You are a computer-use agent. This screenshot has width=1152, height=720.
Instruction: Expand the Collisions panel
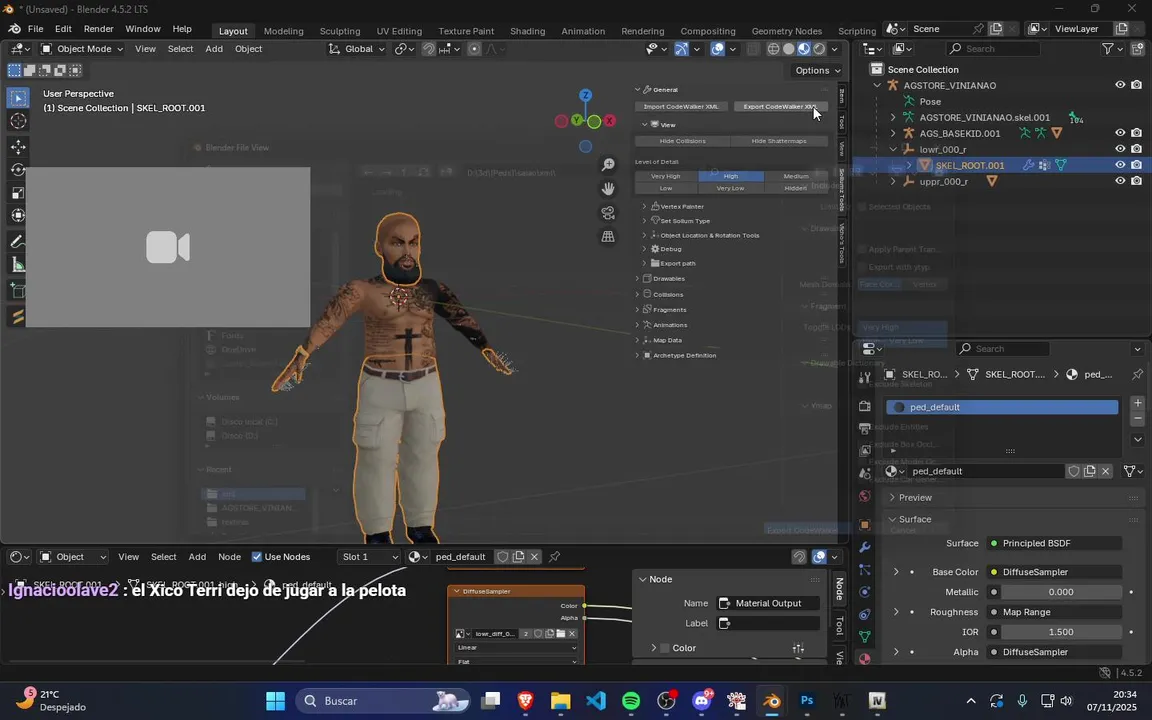pos(668,294)
